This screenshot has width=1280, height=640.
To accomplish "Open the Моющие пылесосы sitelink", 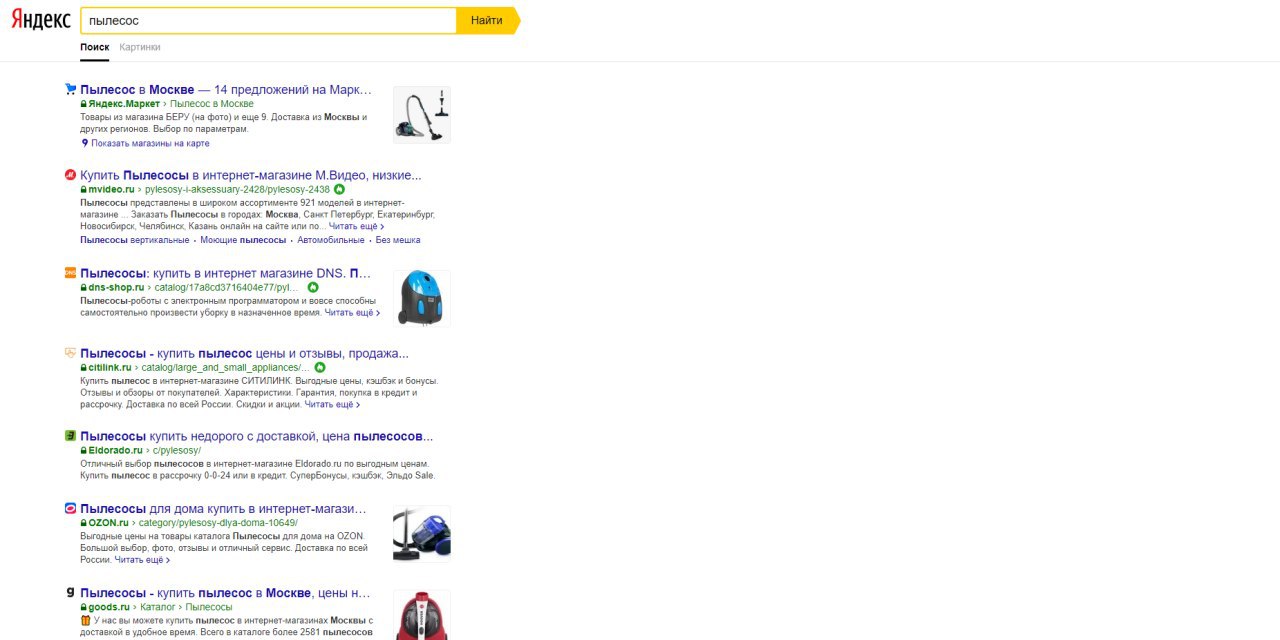I will pyautogui.click(x=243, y=240).
